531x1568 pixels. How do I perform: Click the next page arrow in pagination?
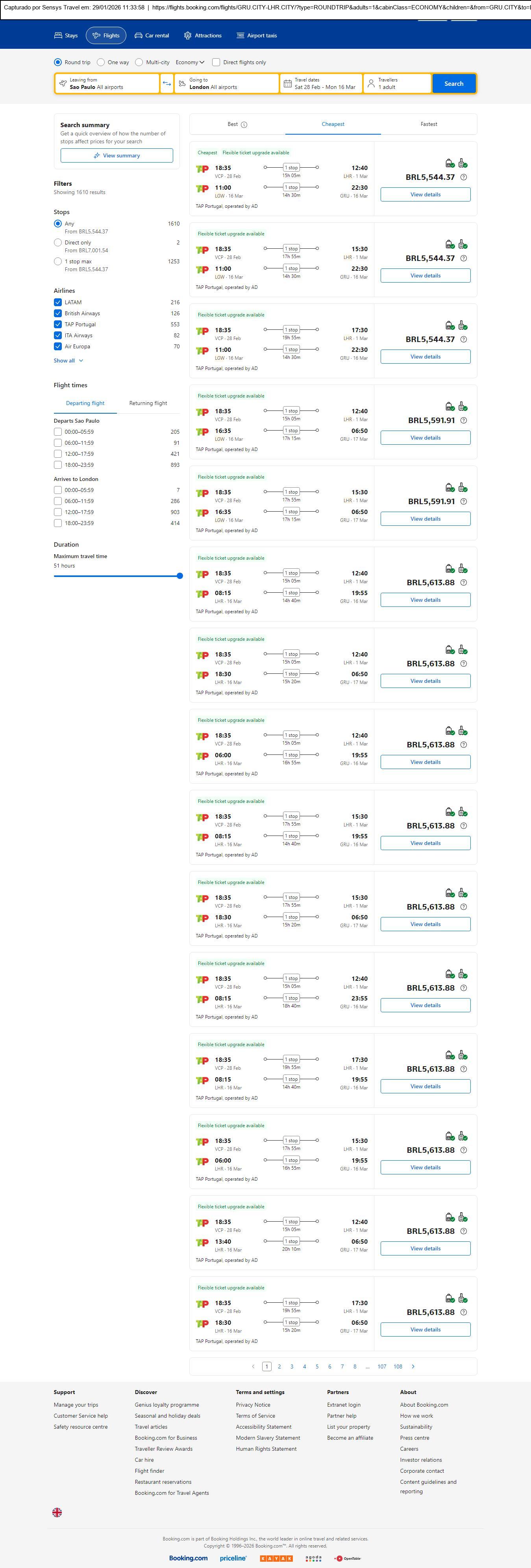pyautogui.click(x=413, y=1366)
